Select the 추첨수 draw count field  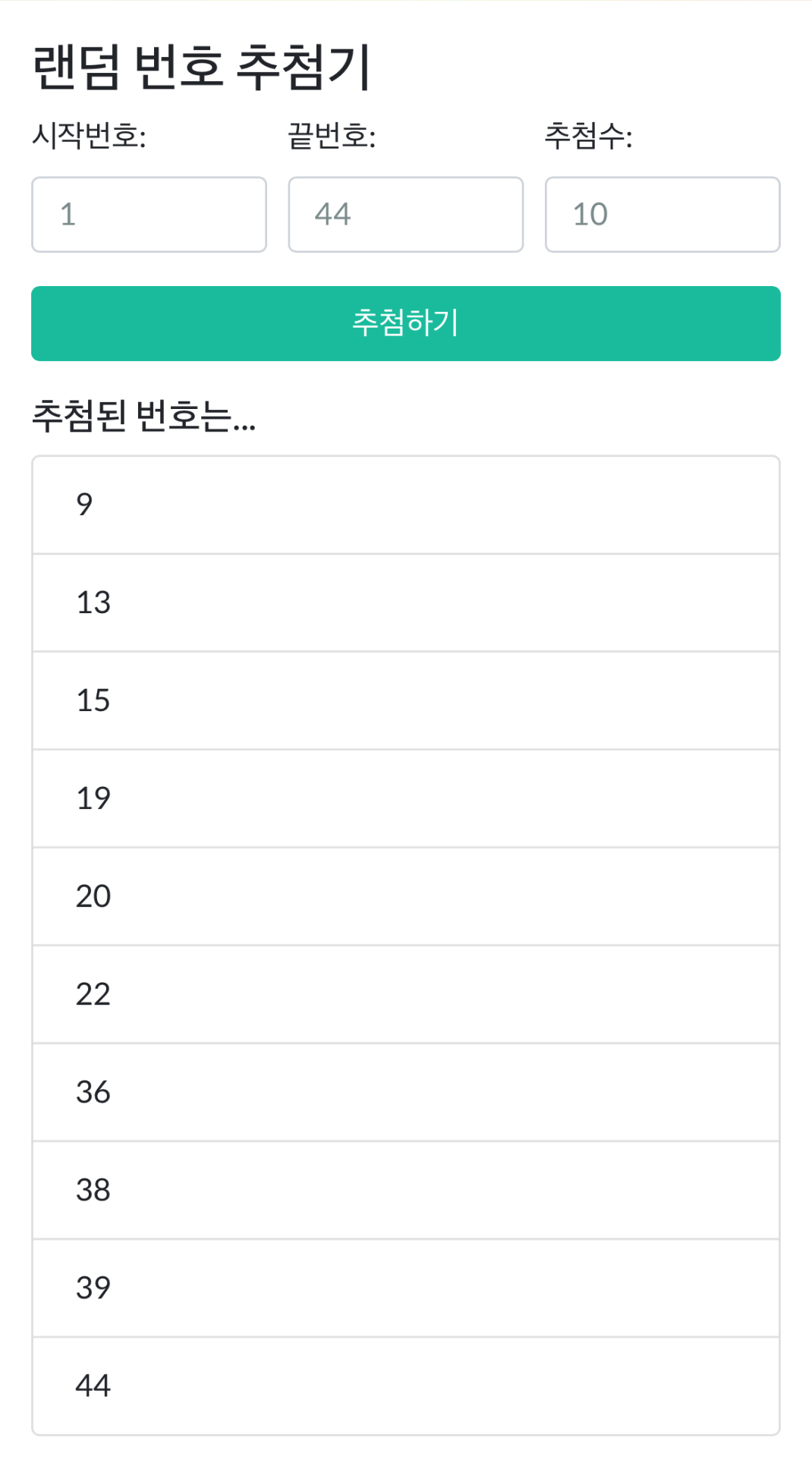pyautogui.click(x=662, y=215)
